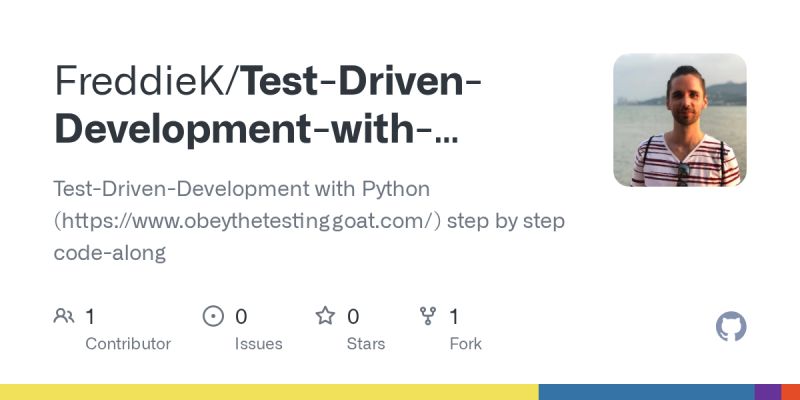Screen dimensions: 800x400
Task: Click the Stars label
Action: (366, 344)
